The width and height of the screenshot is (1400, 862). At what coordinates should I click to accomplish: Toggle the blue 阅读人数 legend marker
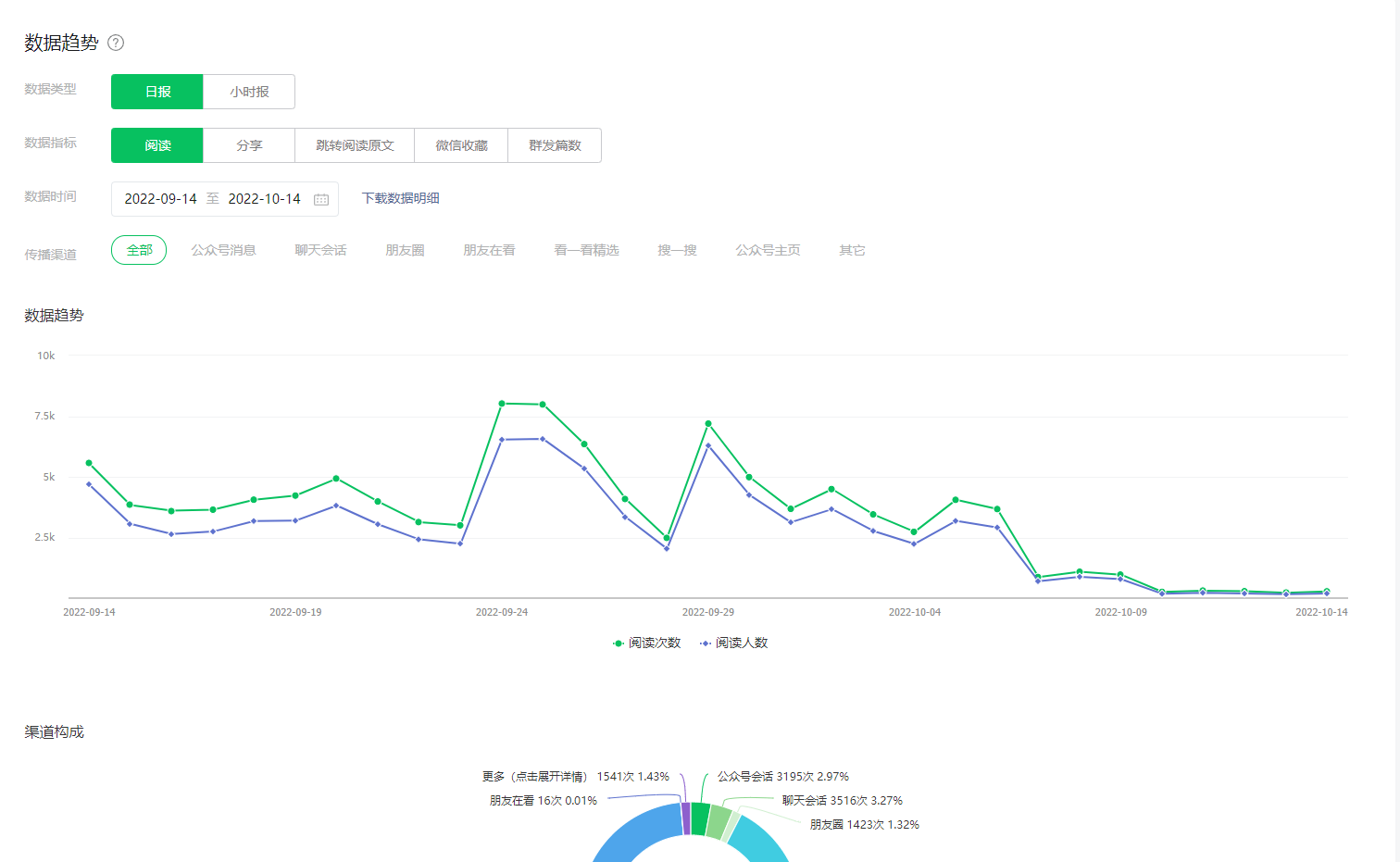[x=706, y=643]
